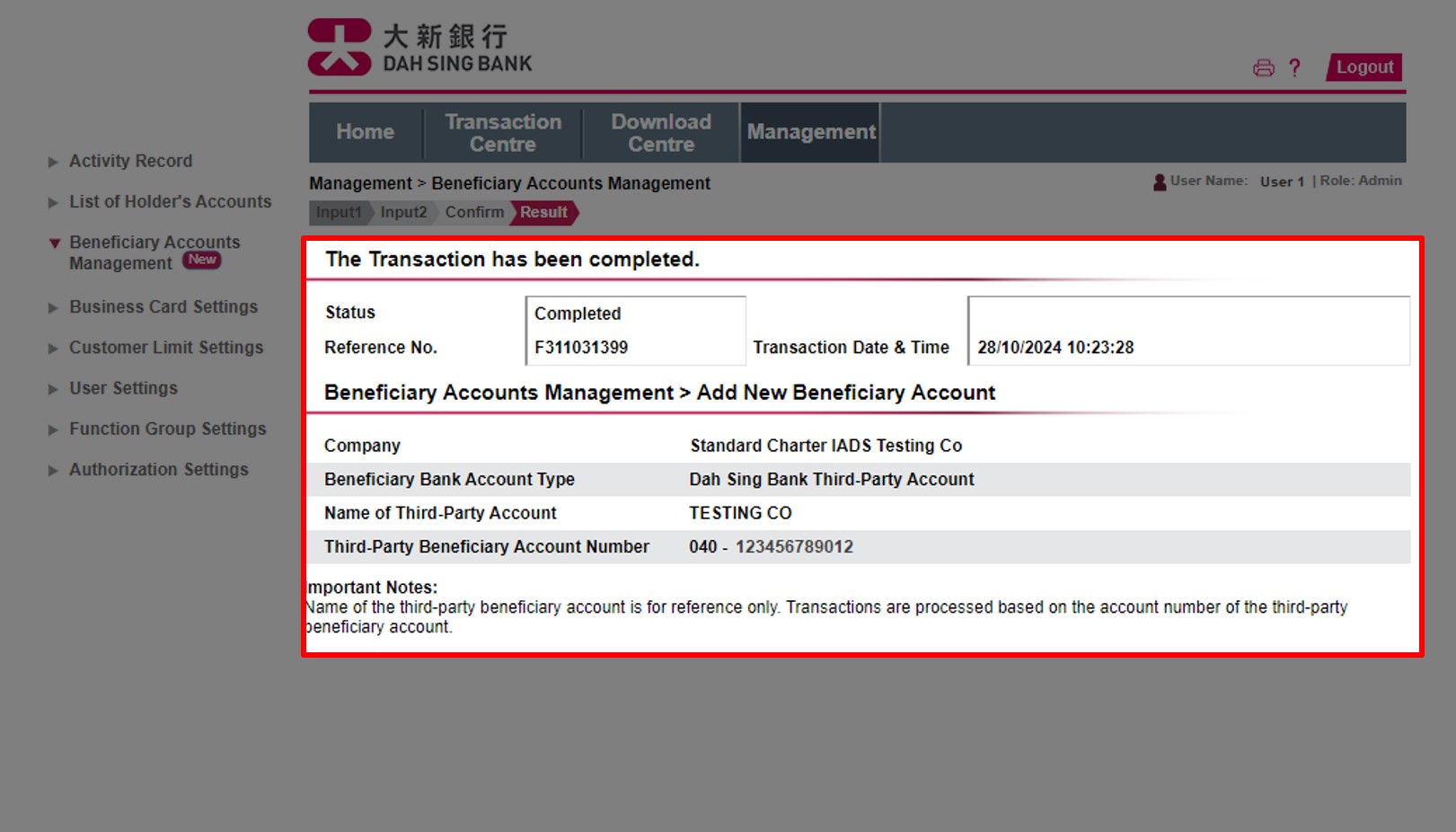The image size is (1456, 832).
Task: Expand List of Holder's Accounts arrow
Action: coord(53,203)
